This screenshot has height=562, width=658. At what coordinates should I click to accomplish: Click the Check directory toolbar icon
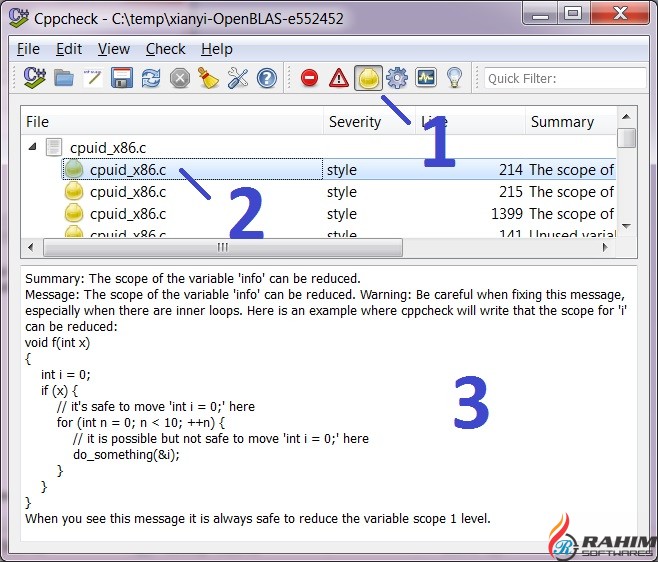(34, 78)
